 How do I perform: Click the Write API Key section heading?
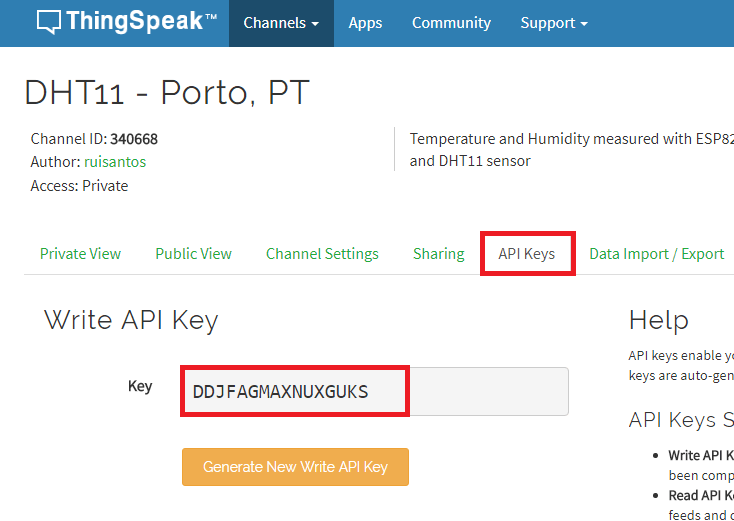(131, 320)
